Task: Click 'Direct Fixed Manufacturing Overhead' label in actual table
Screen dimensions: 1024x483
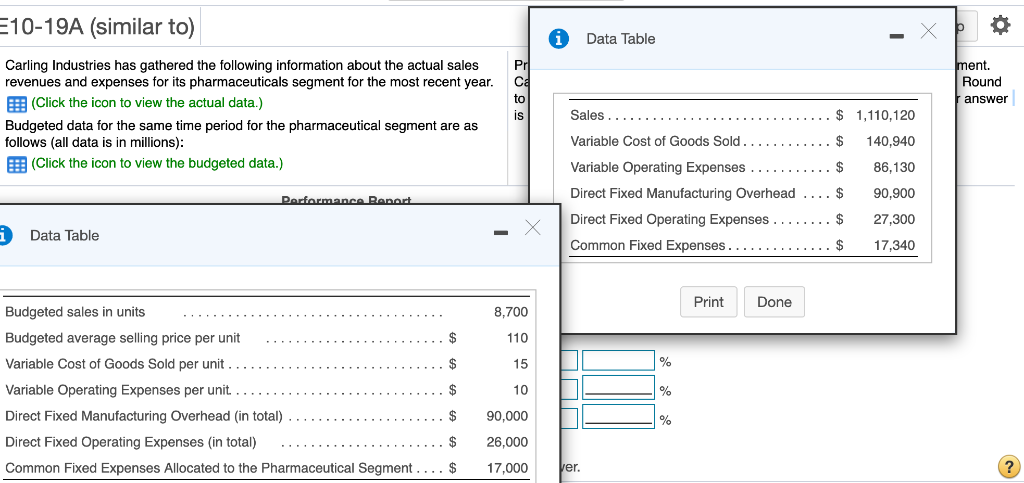Action: pyautogui.click(x=682, y=194)
